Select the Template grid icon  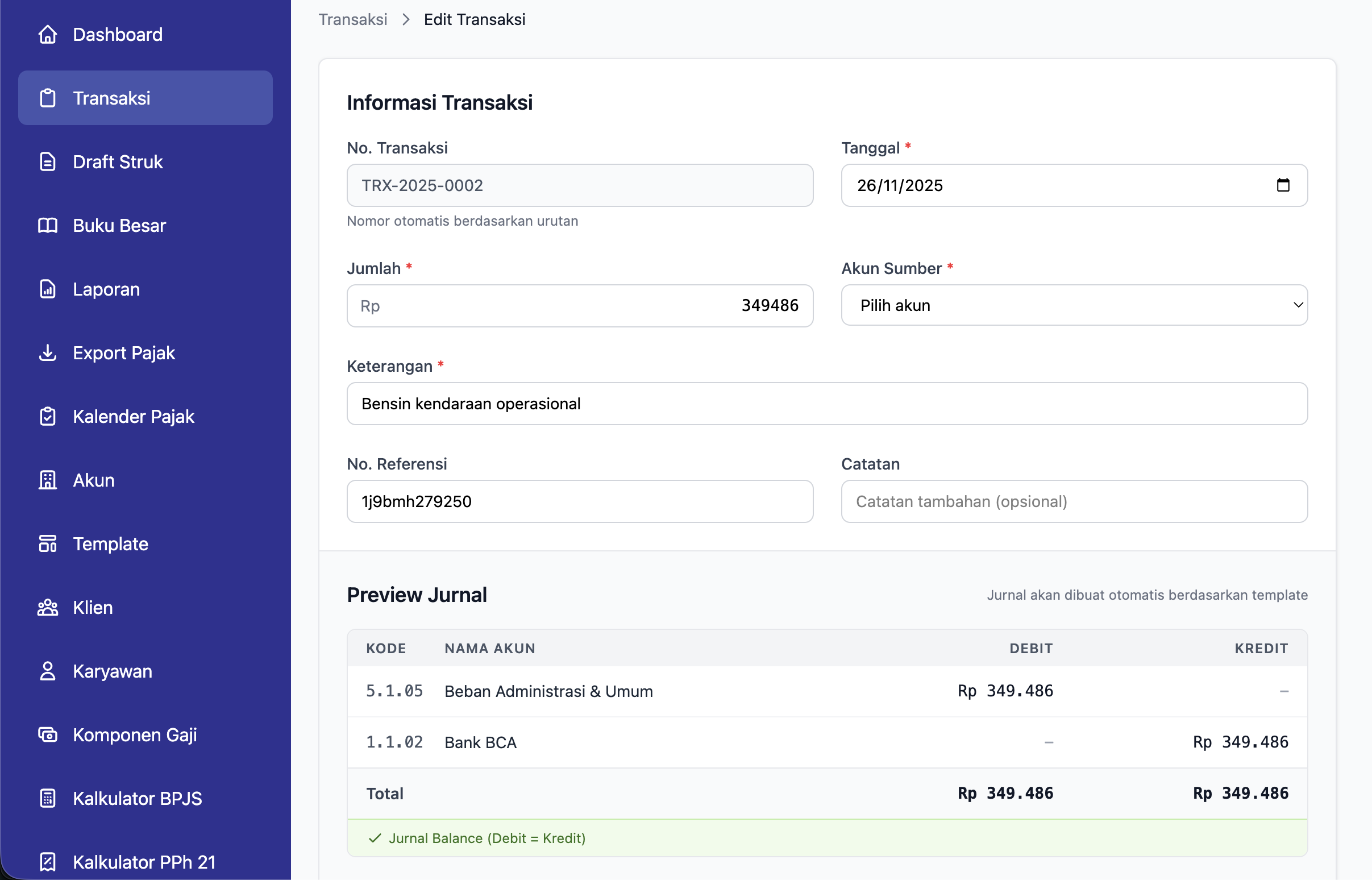47,543
